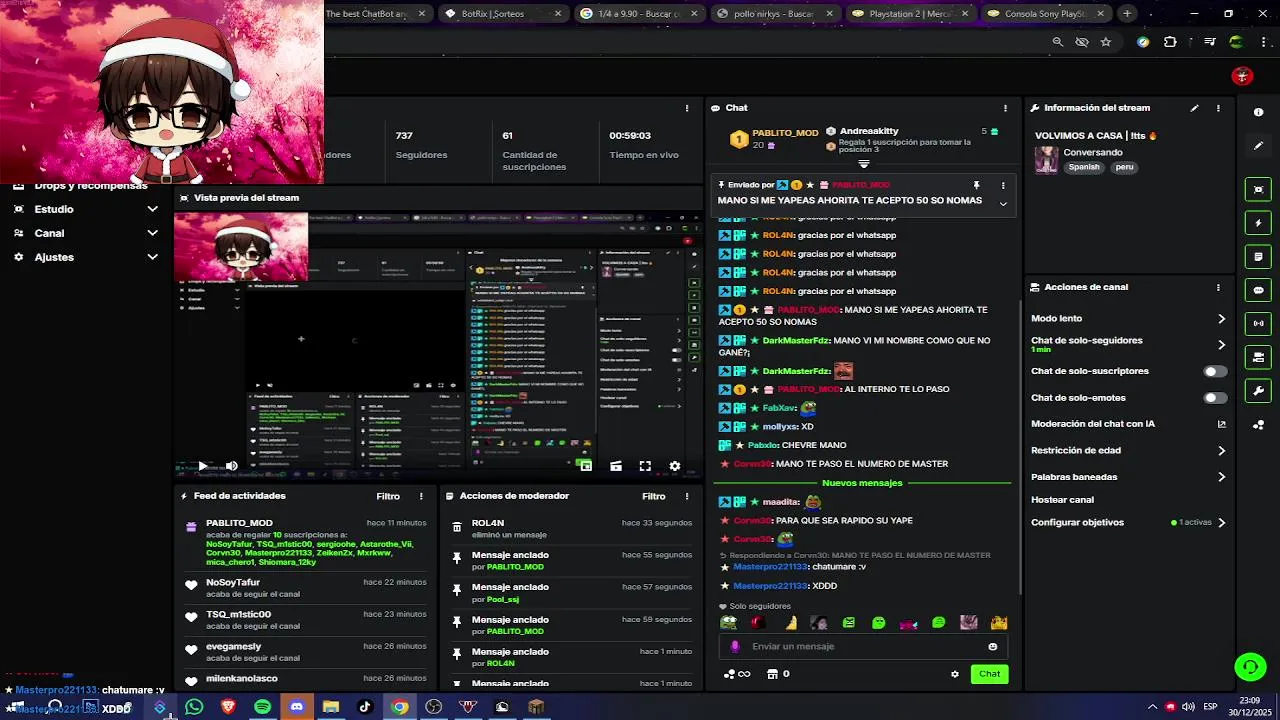Toggle the channel actions sidebar icon

[x=1258, y=357]
